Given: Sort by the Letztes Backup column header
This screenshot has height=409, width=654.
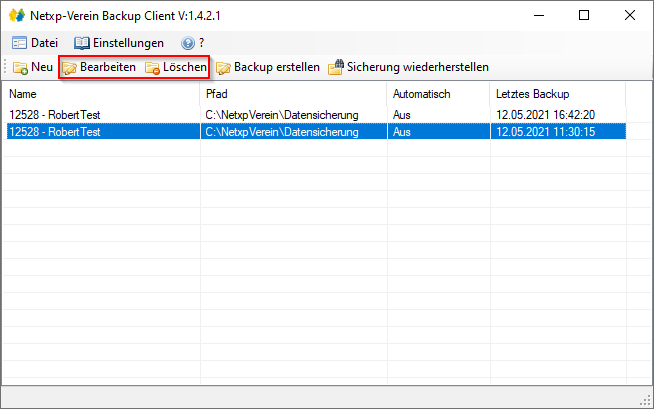Looking at the screenshot, I should (x=558, y=94).
